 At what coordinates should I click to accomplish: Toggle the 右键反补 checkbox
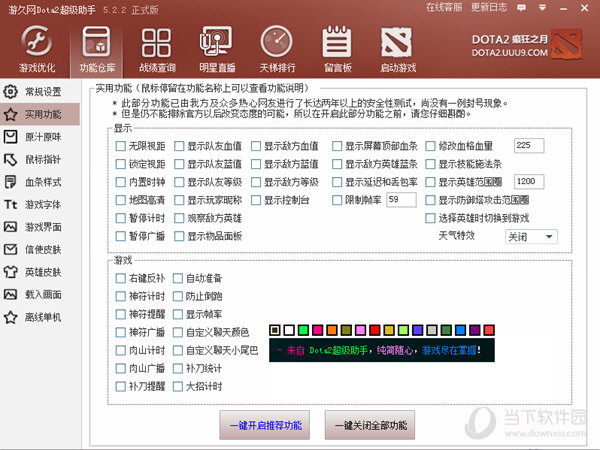pos(121,278)
